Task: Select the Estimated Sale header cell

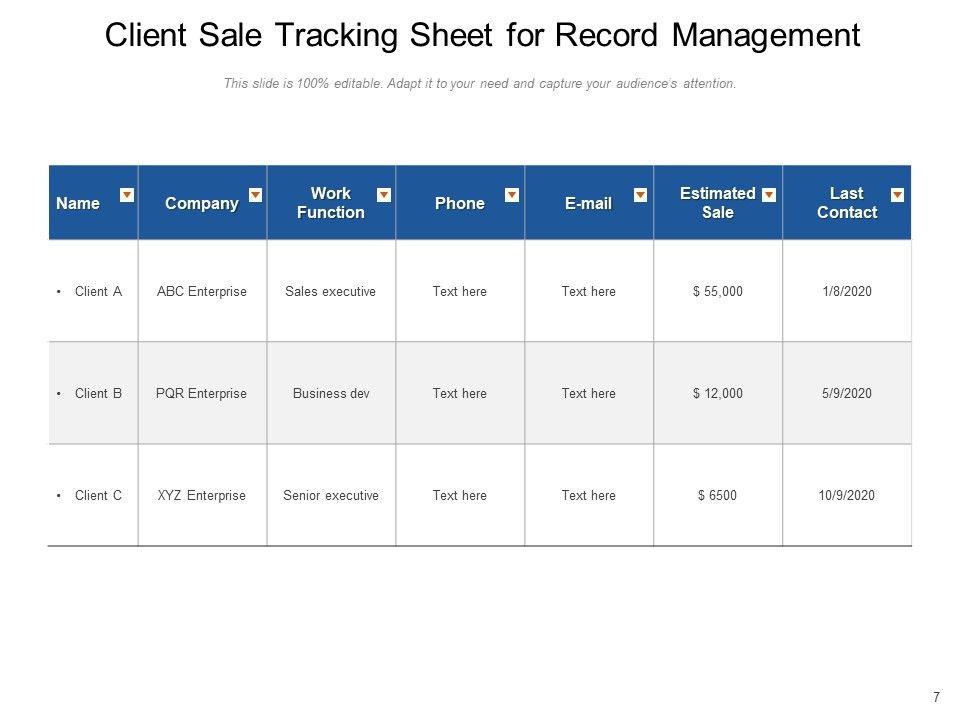Action: click(x=718, y=202)
